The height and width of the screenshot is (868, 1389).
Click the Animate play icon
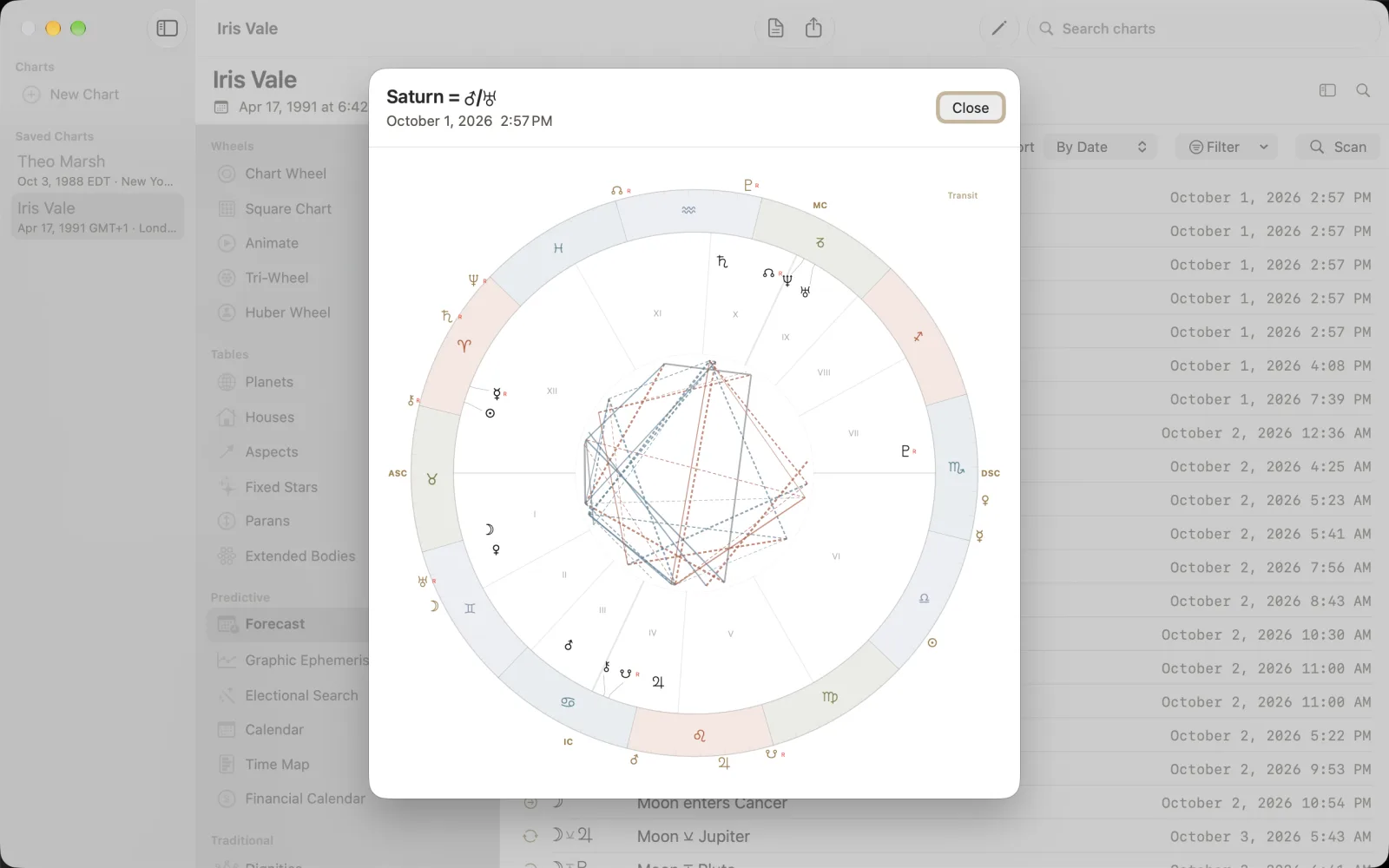227,244
